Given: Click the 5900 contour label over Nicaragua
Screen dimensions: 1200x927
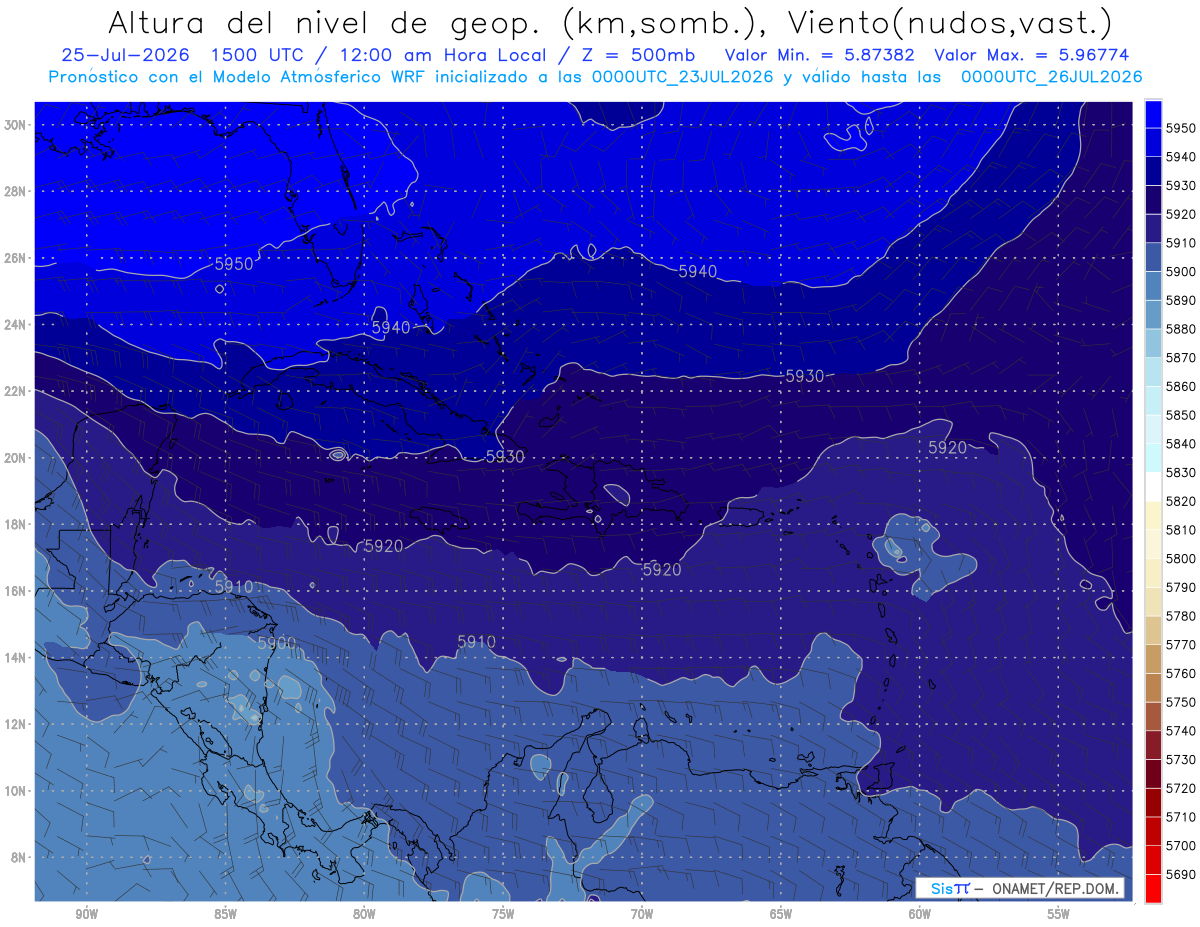Looking at the screenshot, I should [x=277, y=643].
